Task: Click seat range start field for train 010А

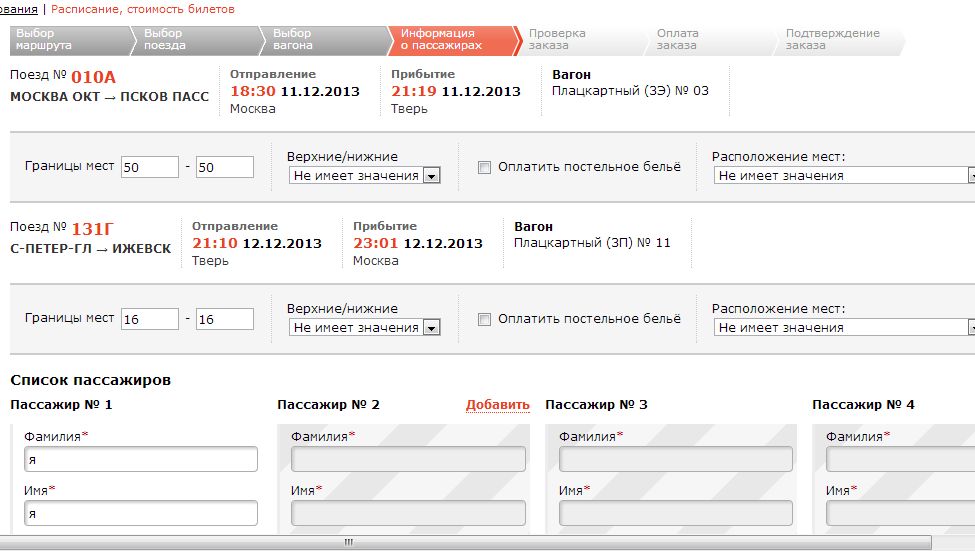Action: click(149, 167)
